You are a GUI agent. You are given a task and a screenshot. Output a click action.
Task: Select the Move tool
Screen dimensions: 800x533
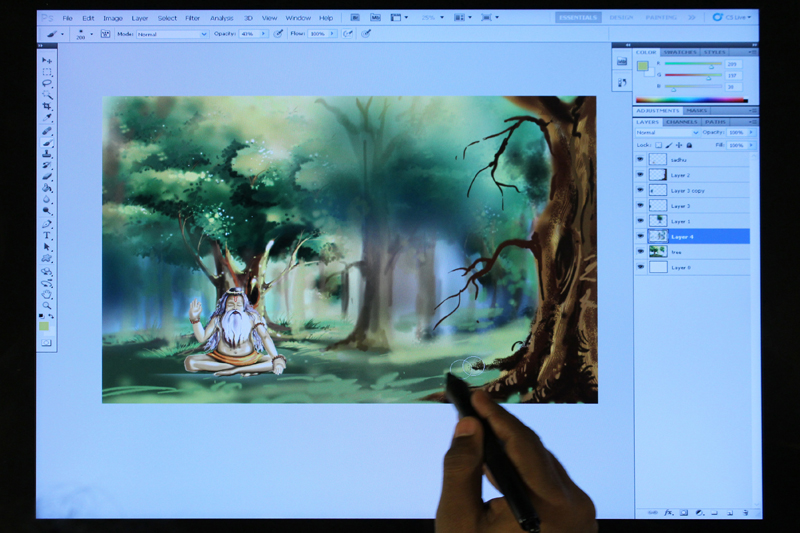click(x=47, y=61)
